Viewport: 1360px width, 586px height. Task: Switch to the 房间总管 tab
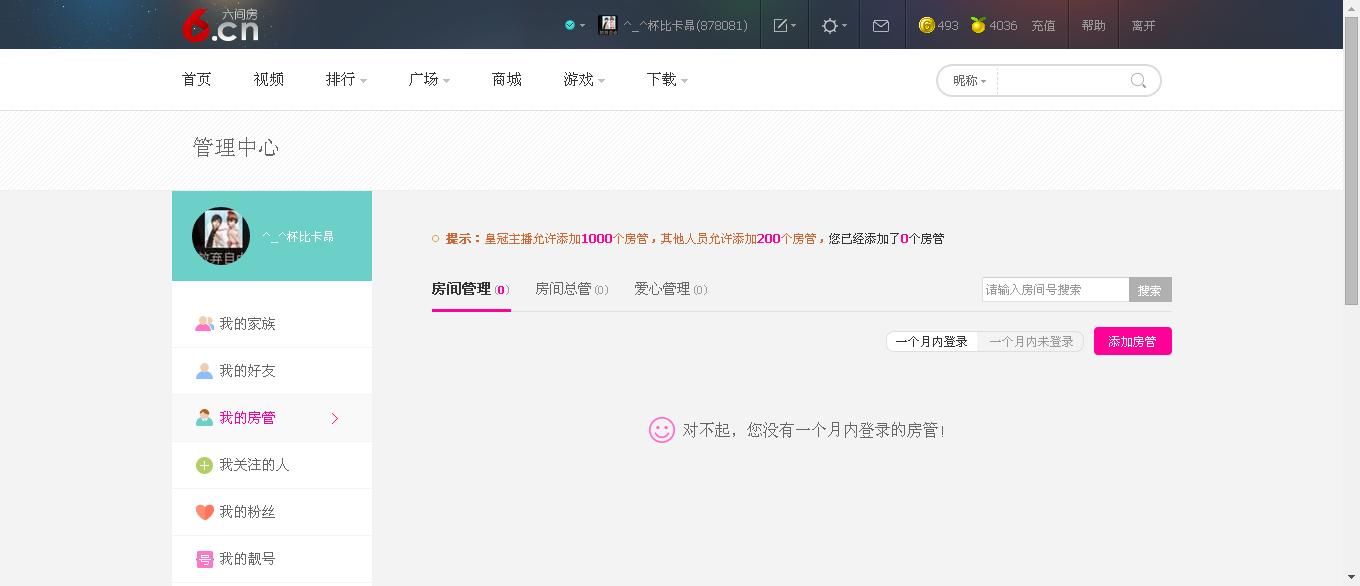tap(572, 289)
